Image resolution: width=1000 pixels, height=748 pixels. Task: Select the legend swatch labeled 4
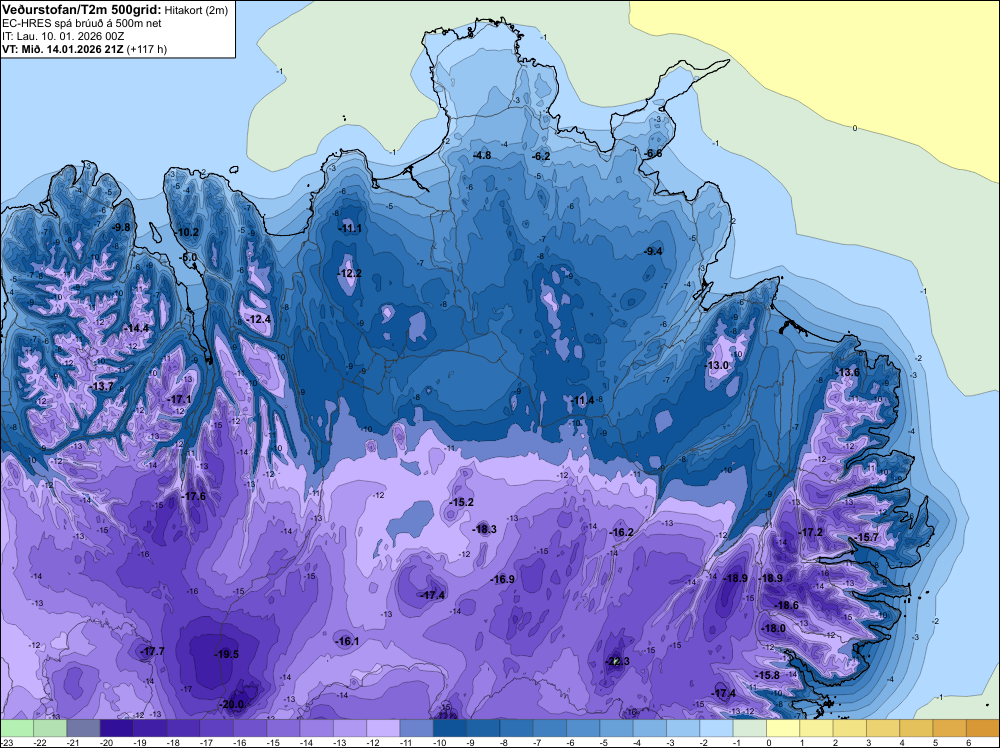[x=916, y=728]
